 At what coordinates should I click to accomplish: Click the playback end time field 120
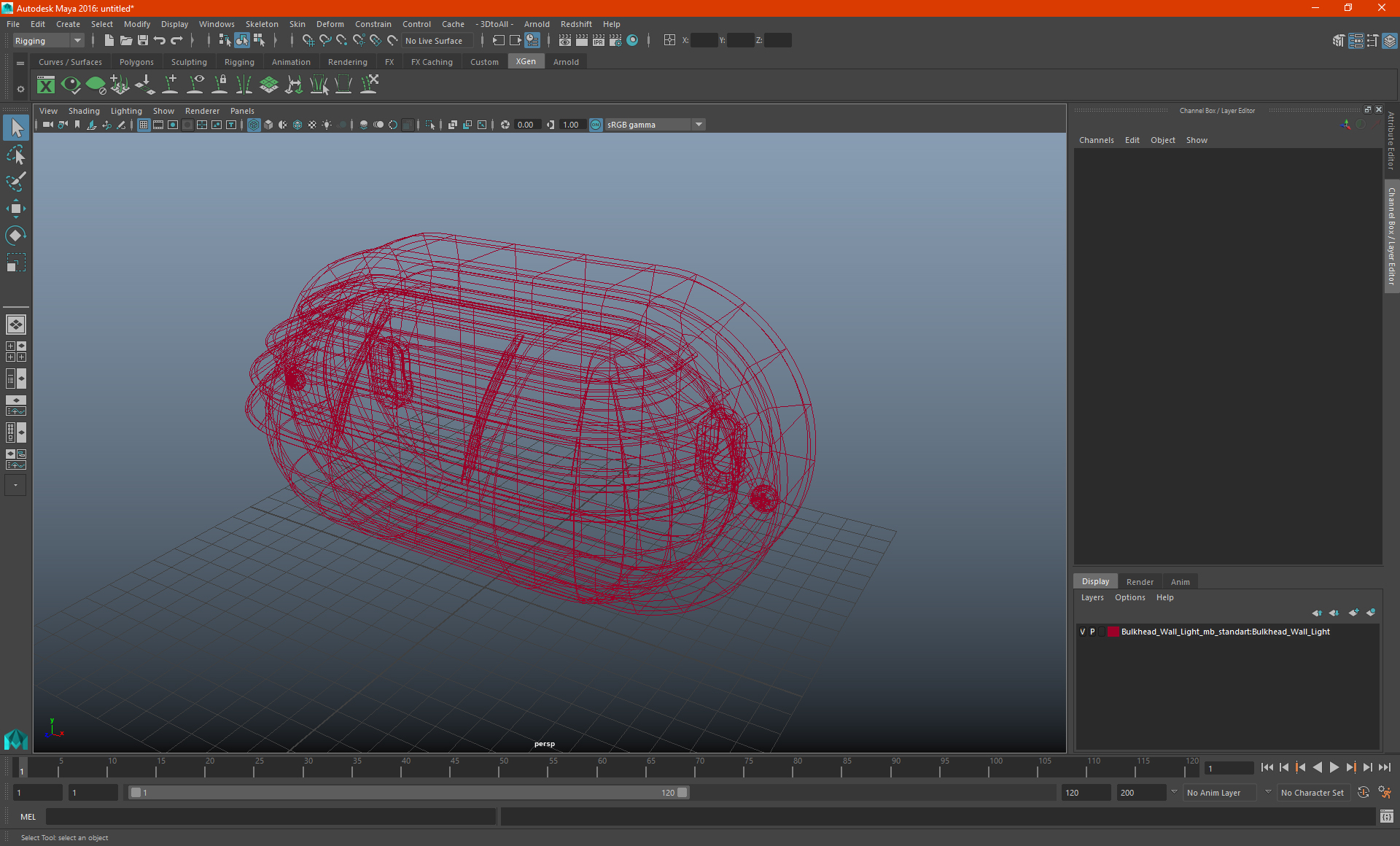point(1086,793)
